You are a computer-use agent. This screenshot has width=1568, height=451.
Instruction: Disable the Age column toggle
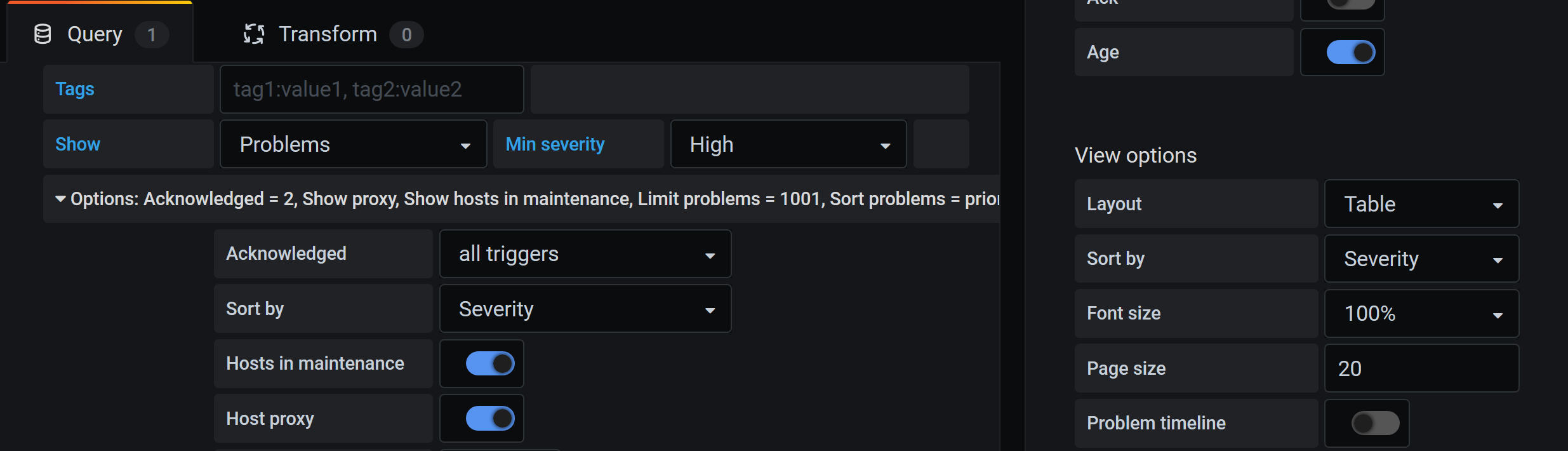[1342, 52]
